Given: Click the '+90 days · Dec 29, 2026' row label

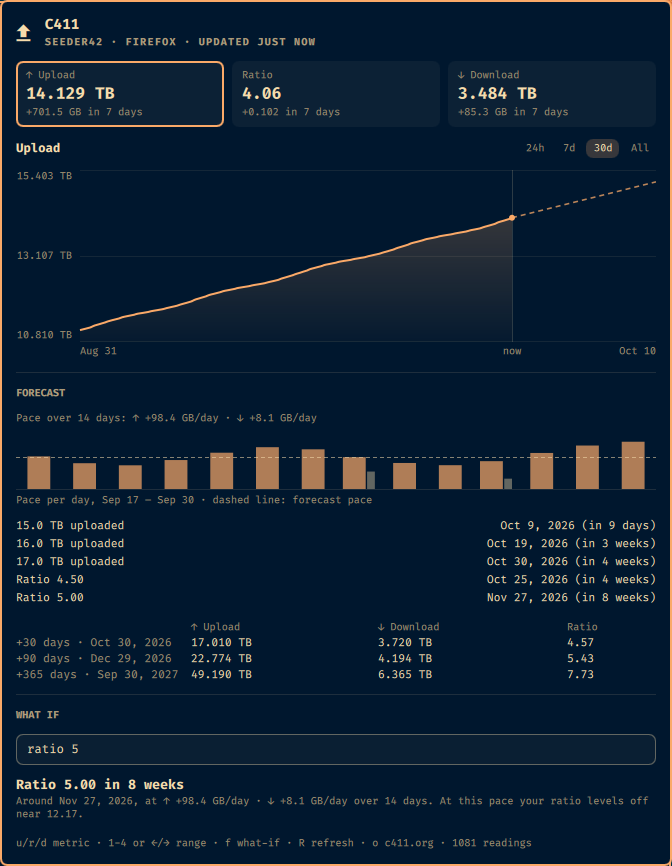Looking at the screenshot, I should [94, 658].
